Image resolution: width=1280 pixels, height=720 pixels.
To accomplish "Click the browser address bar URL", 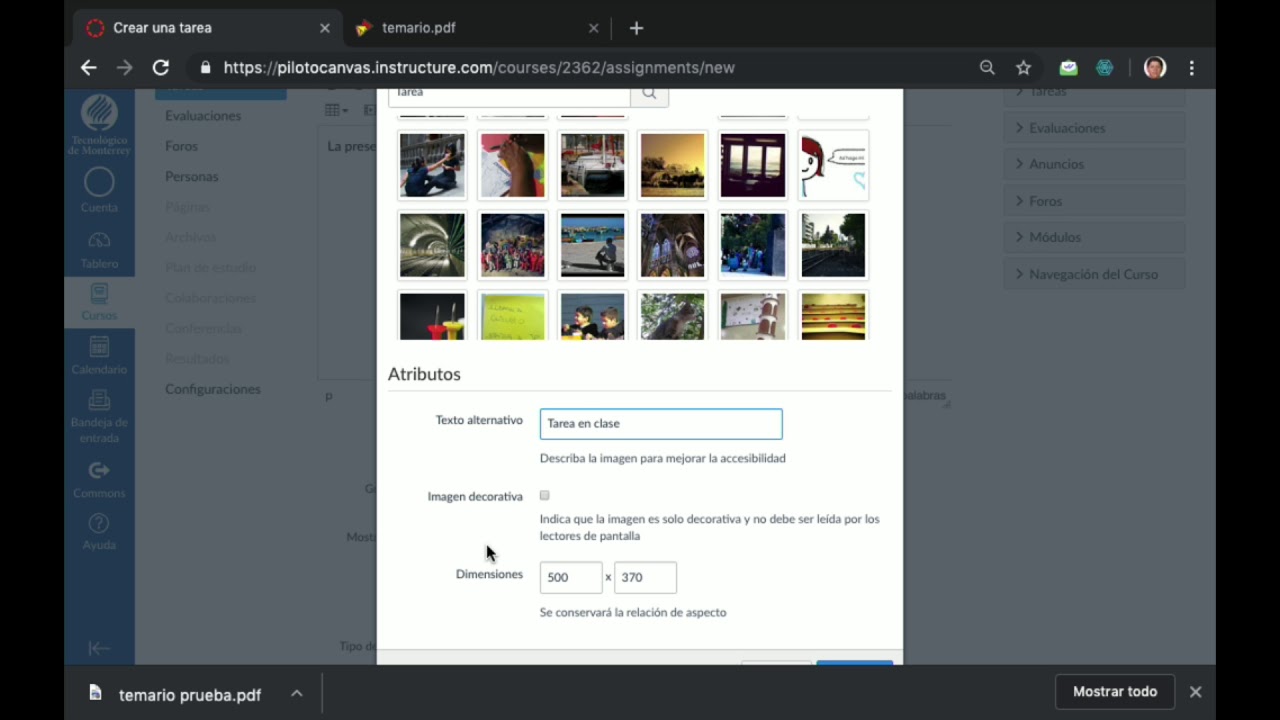I will [x=479, y=68].
